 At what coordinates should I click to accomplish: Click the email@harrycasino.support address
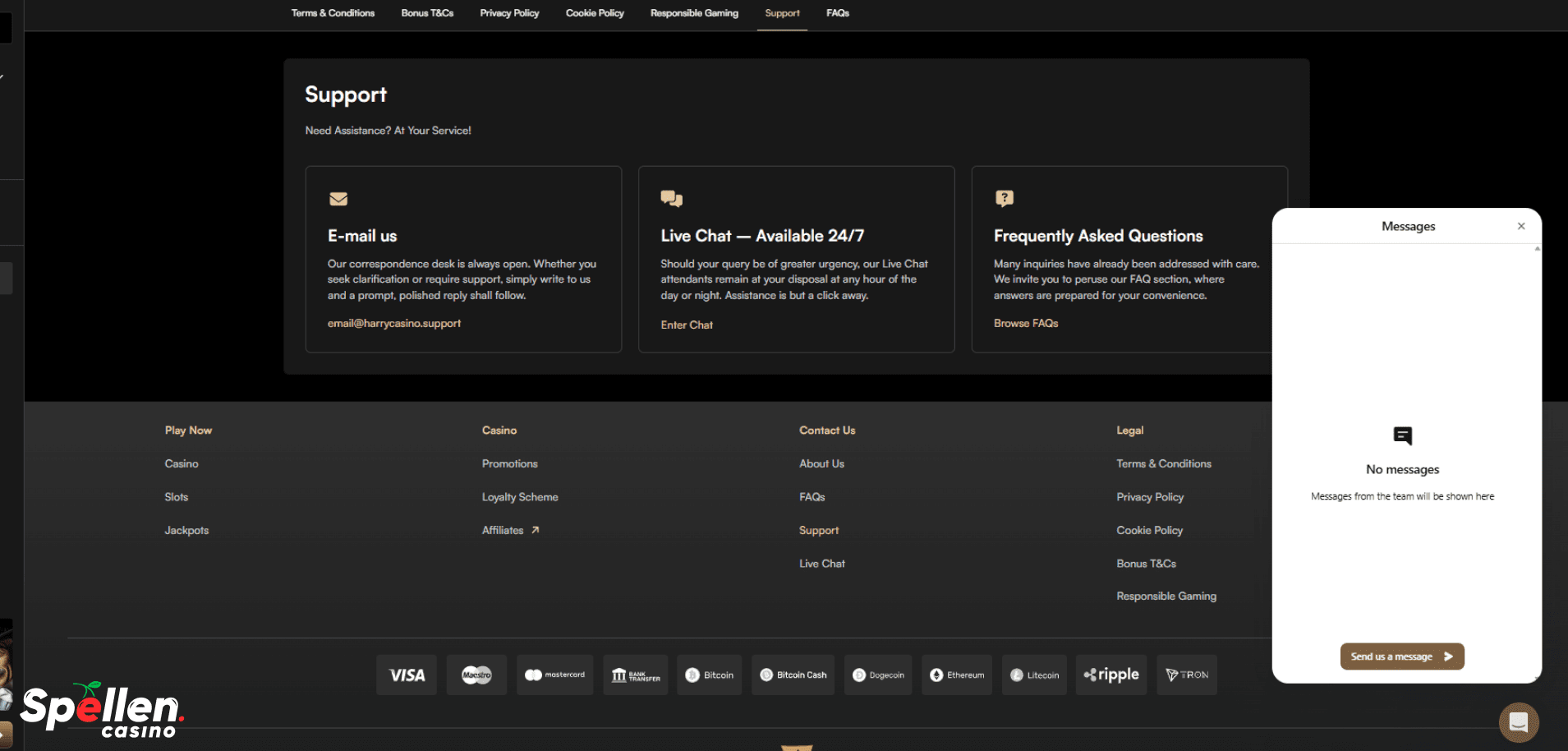tap(394, 324)
